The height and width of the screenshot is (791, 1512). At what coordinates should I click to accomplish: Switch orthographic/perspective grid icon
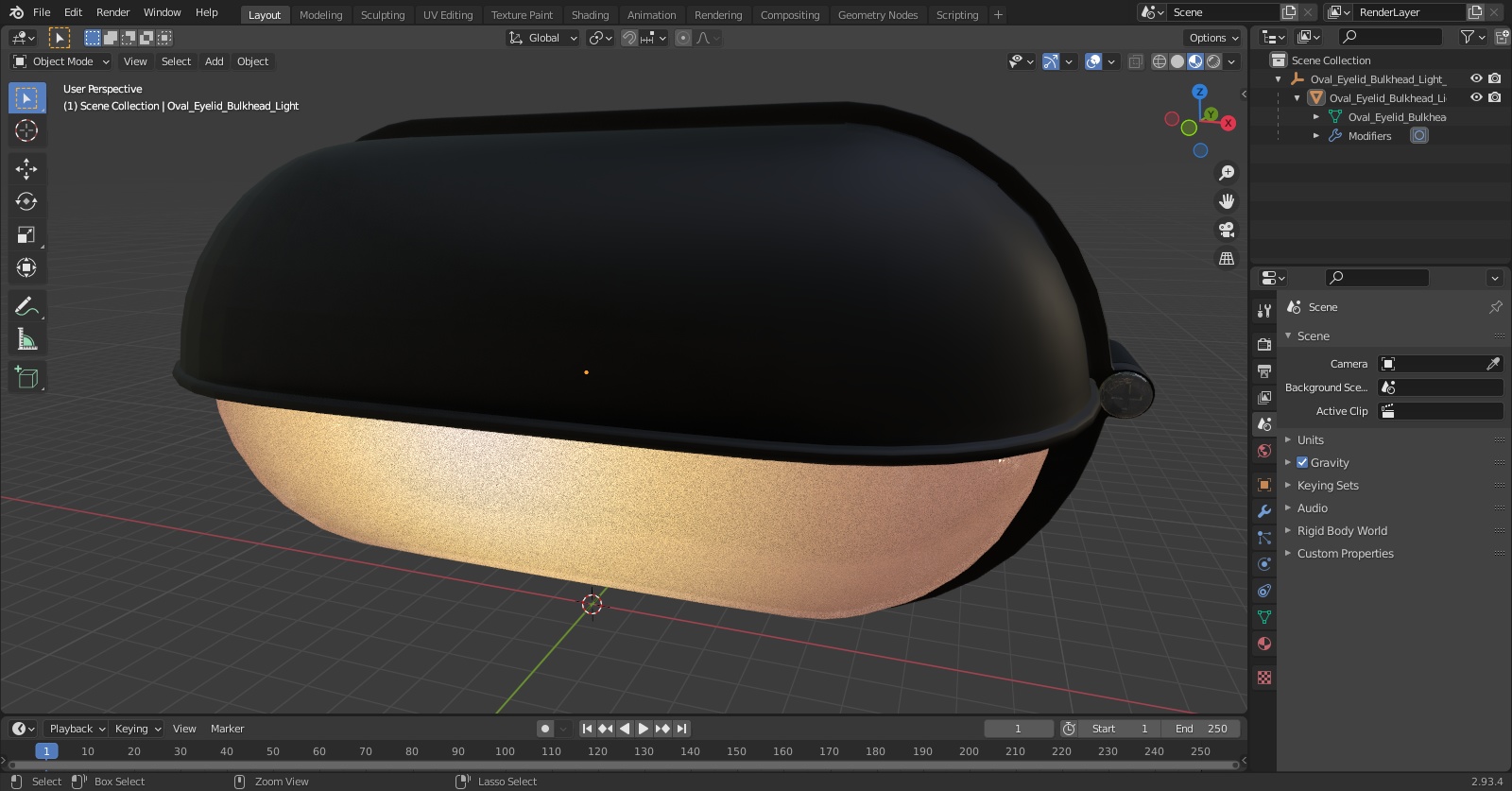click(x=1227, y=258)
